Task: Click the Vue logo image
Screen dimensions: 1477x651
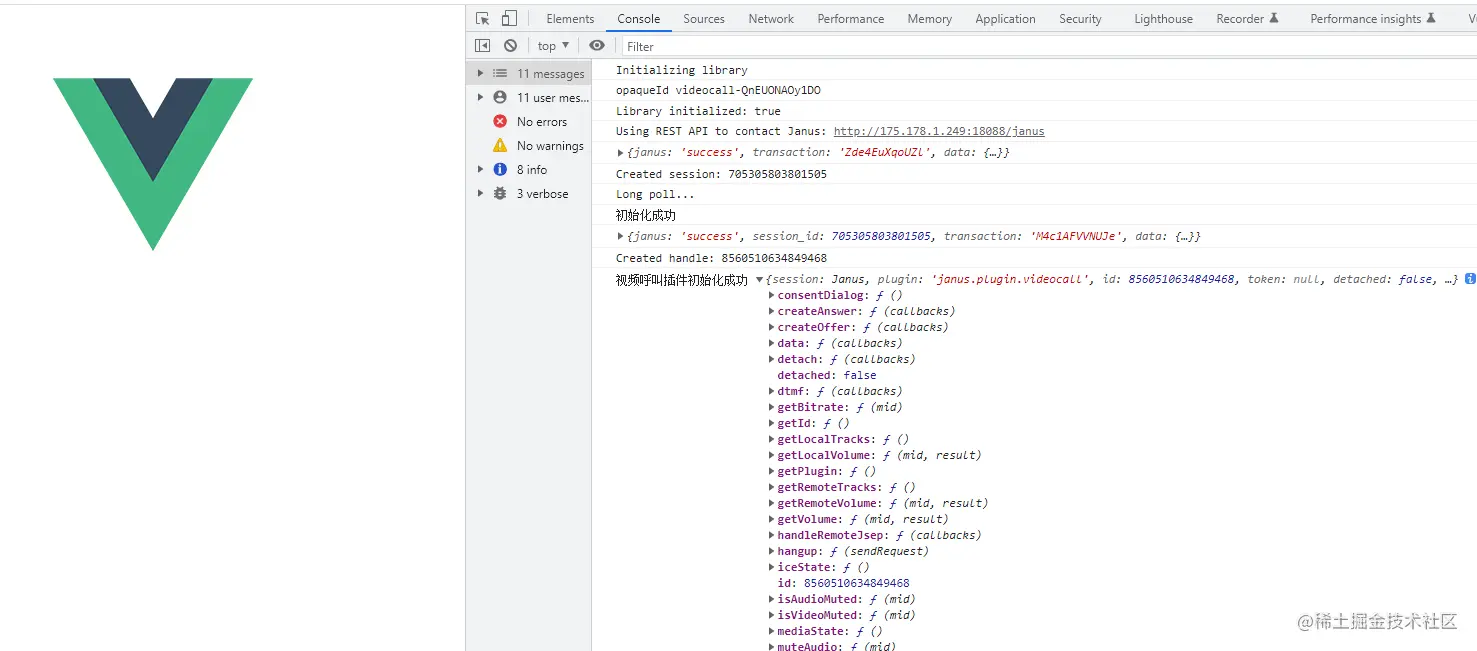Action: pos(153,164)
